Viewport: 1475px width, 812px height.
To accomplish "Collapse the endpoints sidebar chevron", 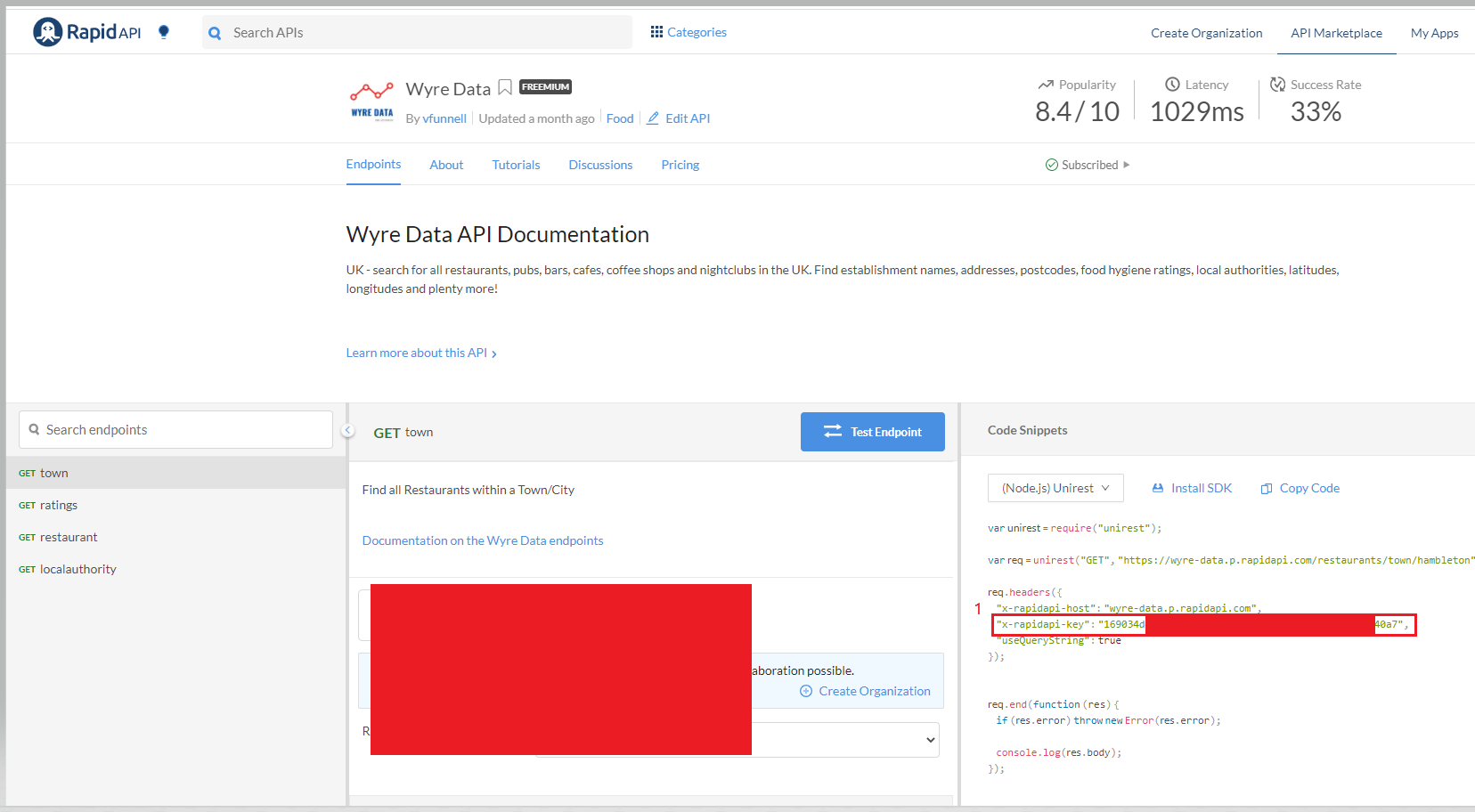I will point(348,430).
